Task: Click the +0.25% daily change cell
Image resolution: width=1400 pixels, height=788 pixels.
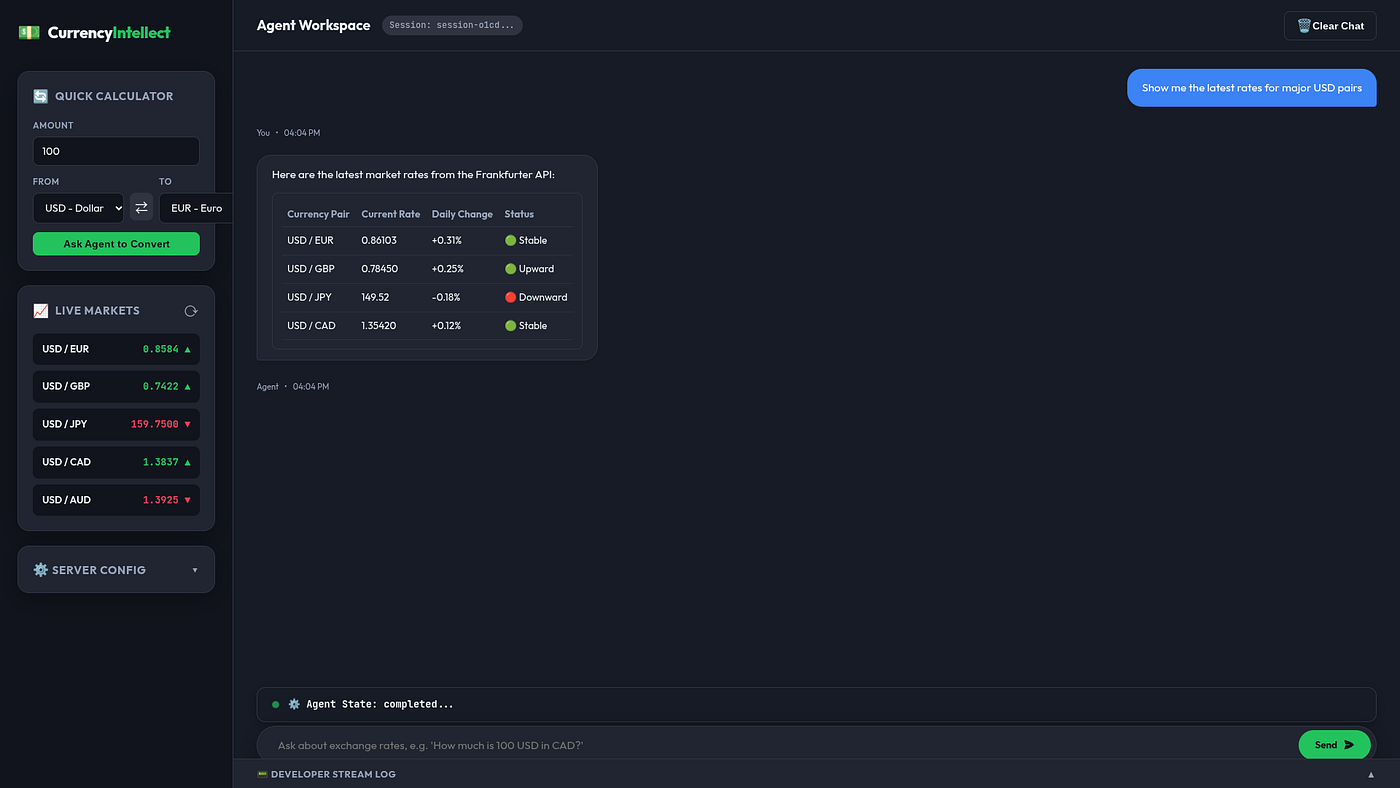Action: [446, 269]
